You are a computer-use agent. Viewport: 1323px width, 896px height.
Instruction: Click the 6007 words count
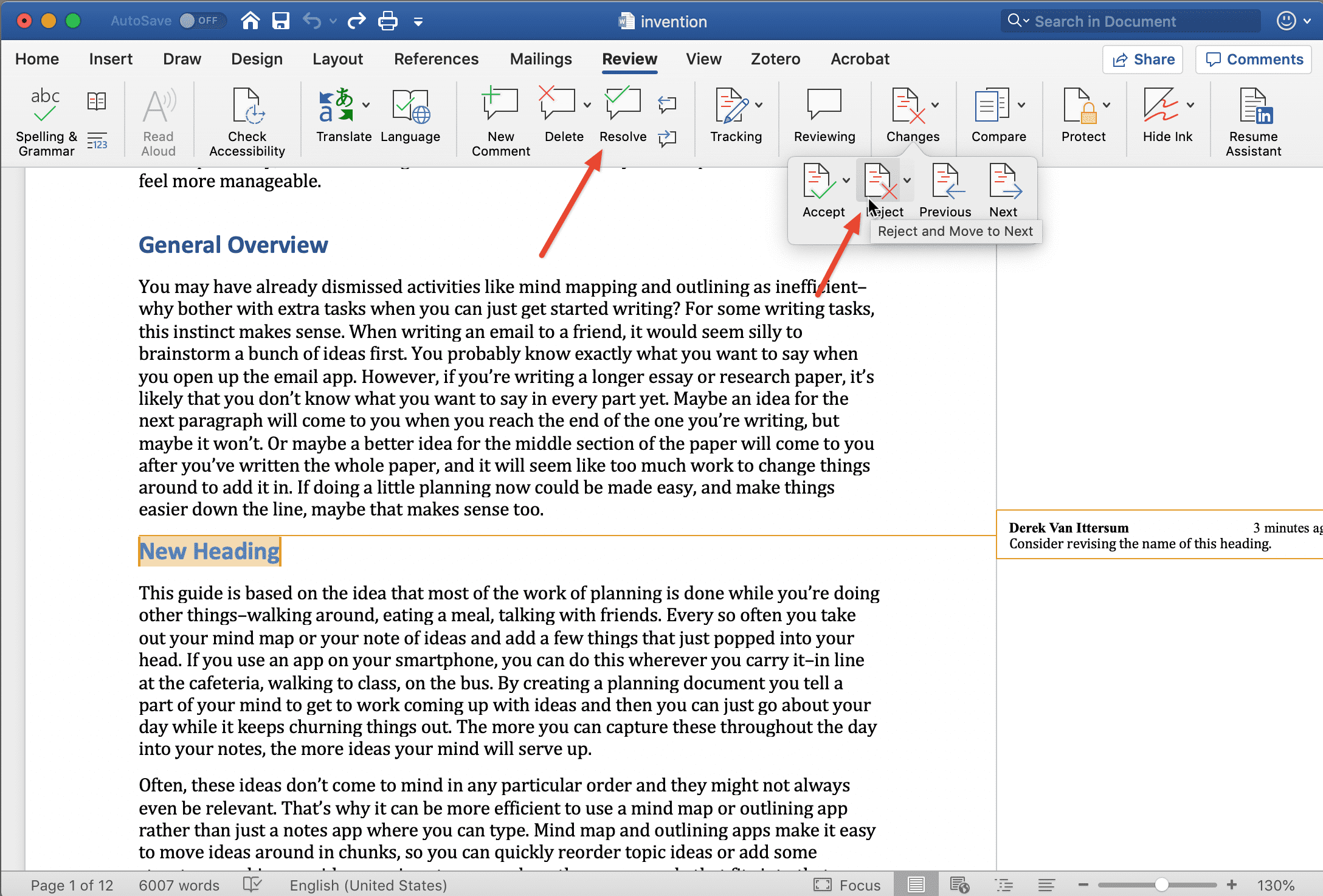[179, 885]
